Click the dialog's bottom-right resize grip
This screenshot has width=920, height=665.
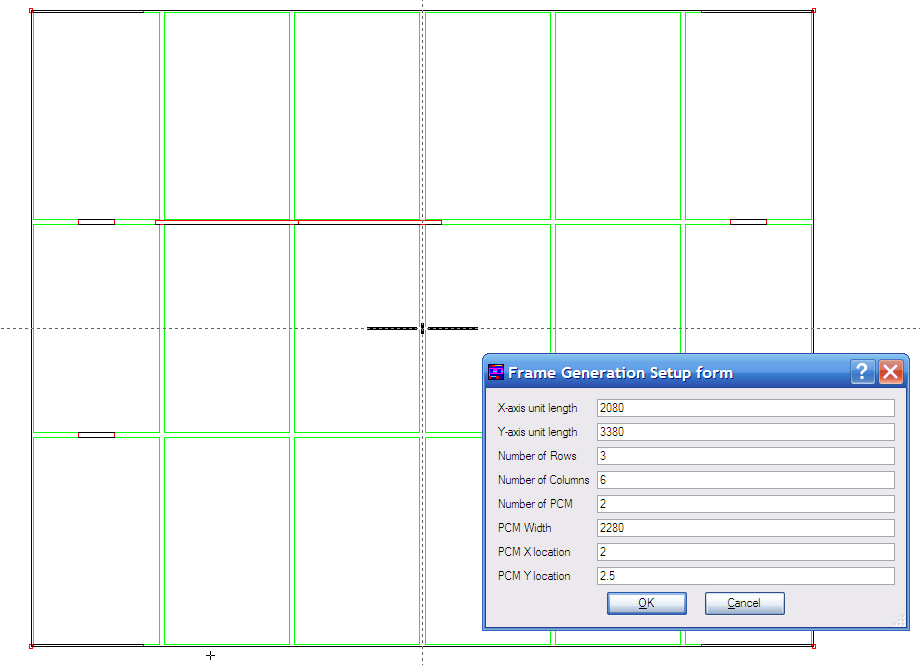tap(901, 622)
